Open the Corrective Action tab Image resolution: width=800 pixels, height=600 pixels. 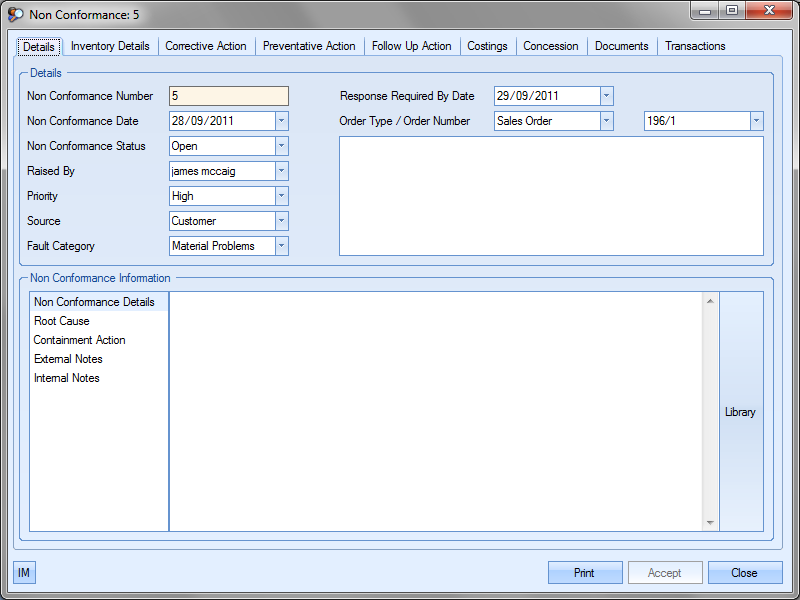[206, 46]
